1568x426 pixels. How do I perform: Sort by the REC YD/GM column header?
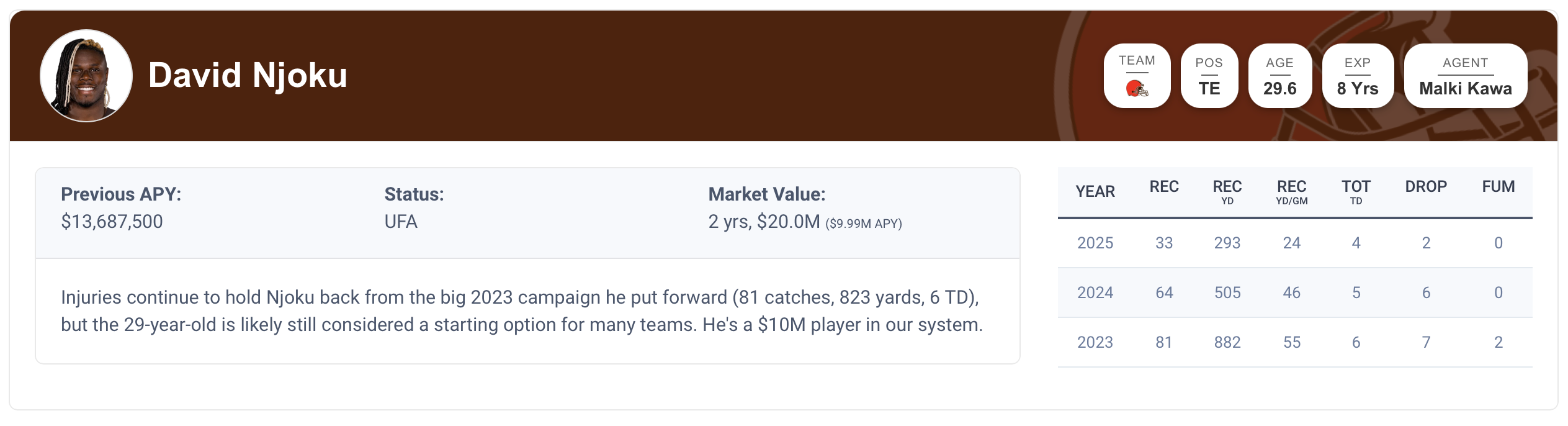coord(1291,192)
